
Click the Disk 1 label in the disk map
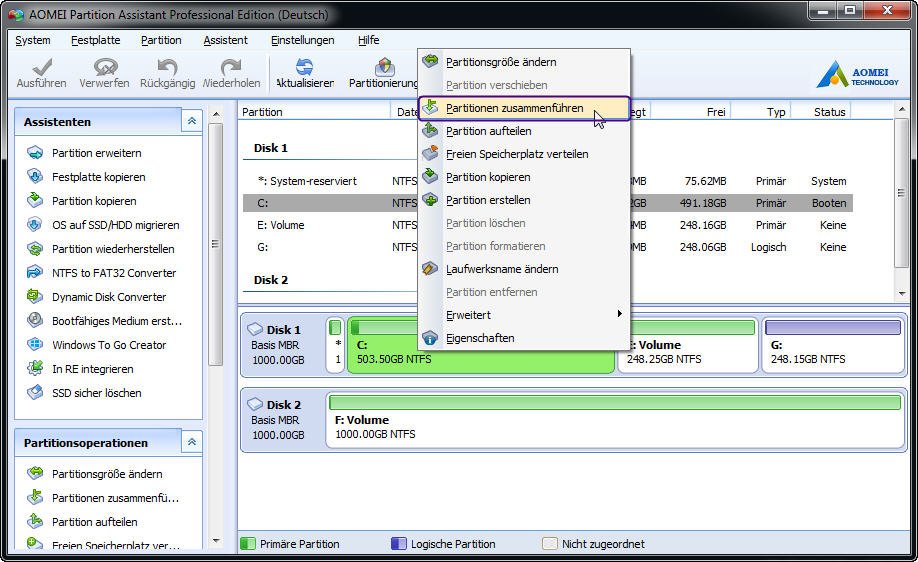click(x=283, y=330)
